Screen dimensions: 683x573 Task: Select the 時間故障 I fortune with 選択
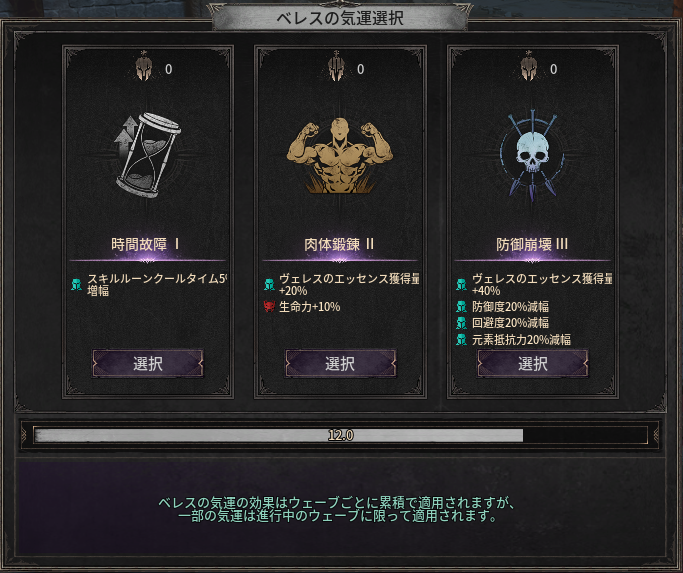[x=148, y=363]
